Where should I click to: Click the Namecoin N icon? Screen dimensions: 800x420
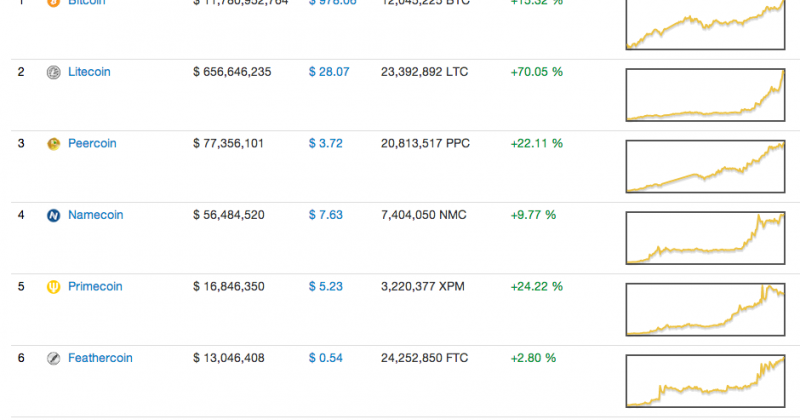point(54,215)
